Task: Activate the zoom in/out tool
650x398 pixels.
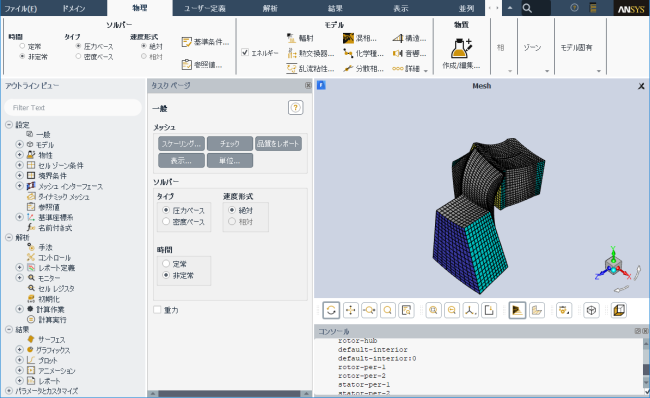Action: point(369,310)
